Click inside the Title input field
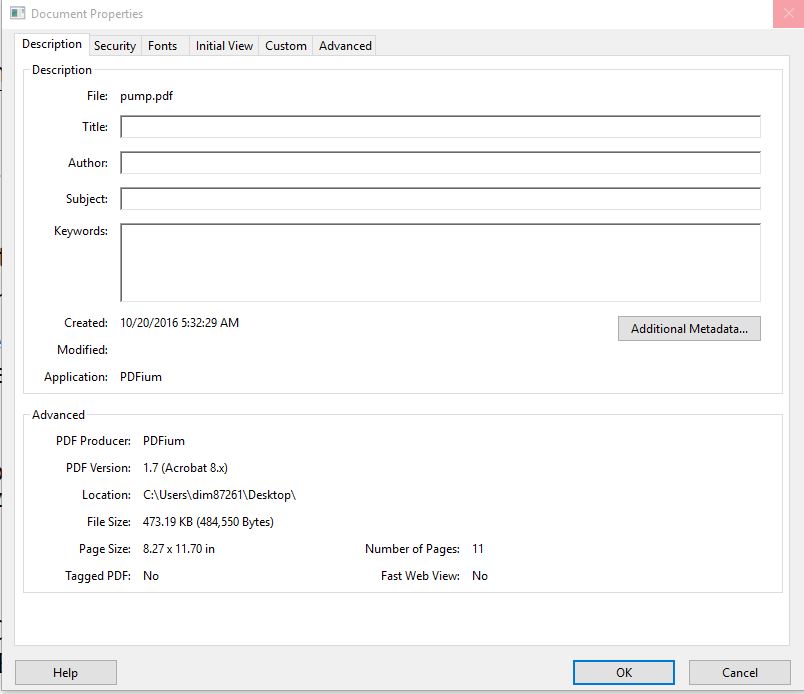Viewport: 804px width, 694px height. (x=440, y=127)
